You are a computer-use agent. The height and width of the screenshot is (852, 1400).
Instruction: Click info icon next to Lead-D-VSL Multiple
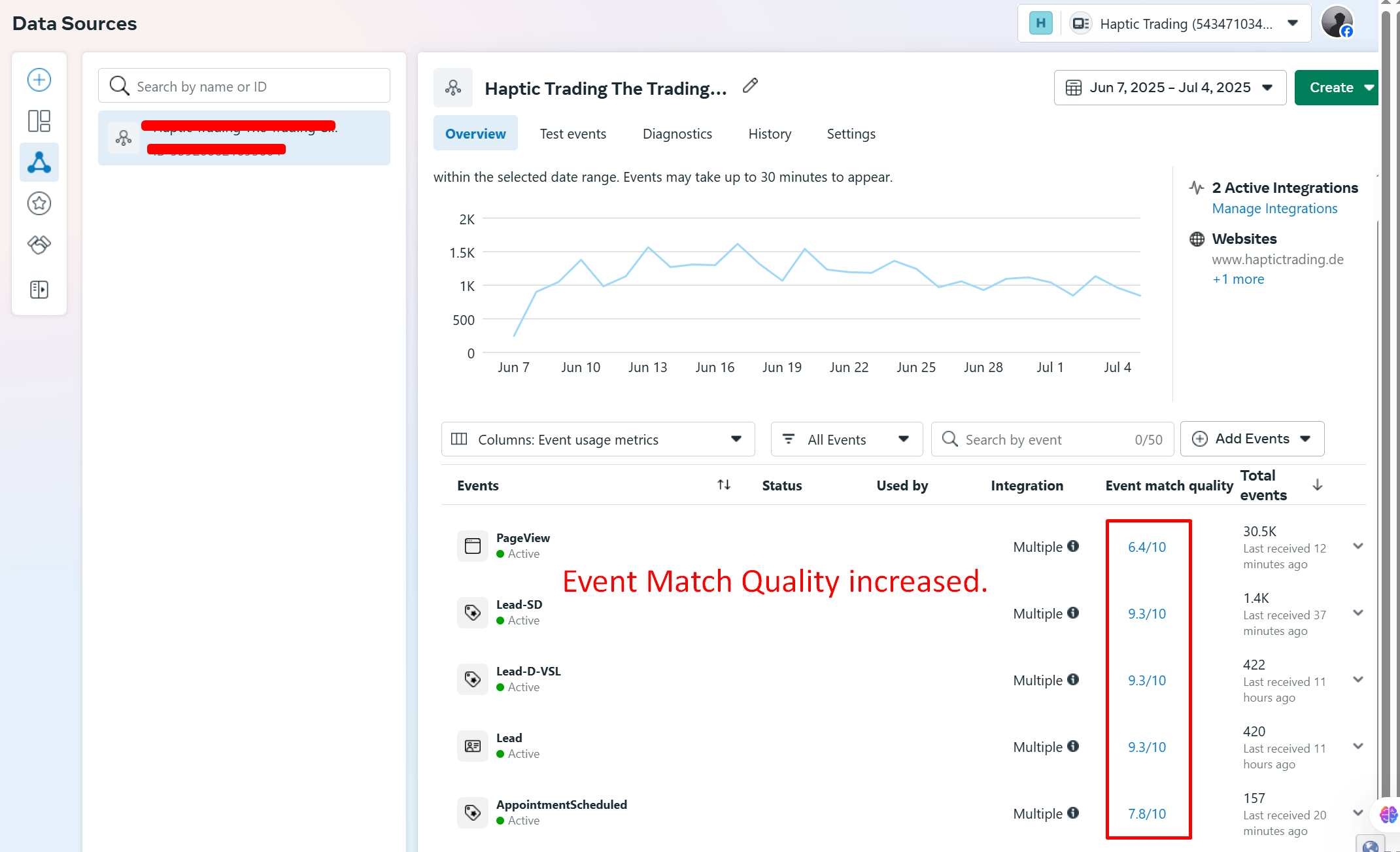(1073, 679)
